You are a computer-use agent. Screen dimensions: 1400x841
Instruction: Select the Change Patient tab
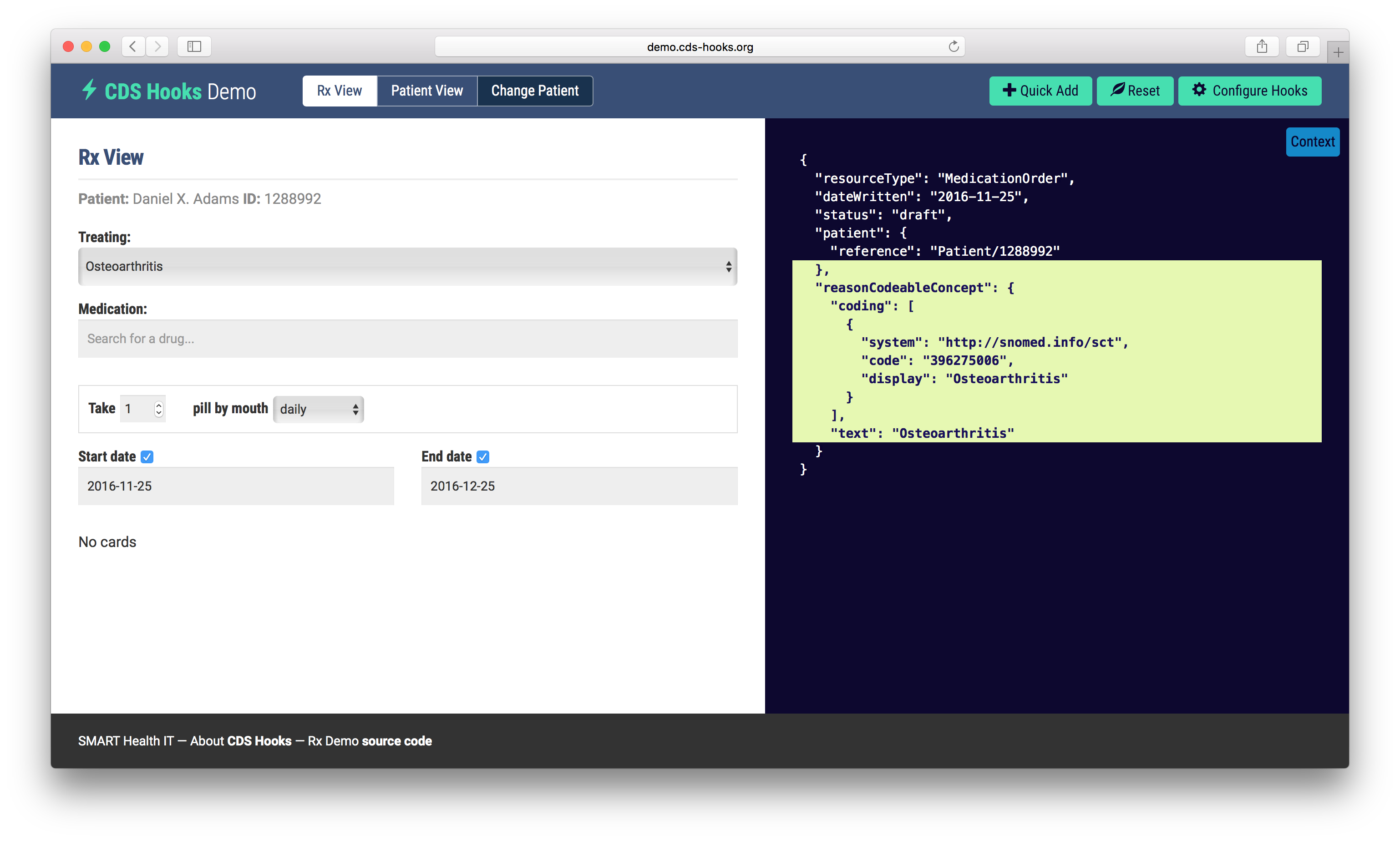click(534, 91)
